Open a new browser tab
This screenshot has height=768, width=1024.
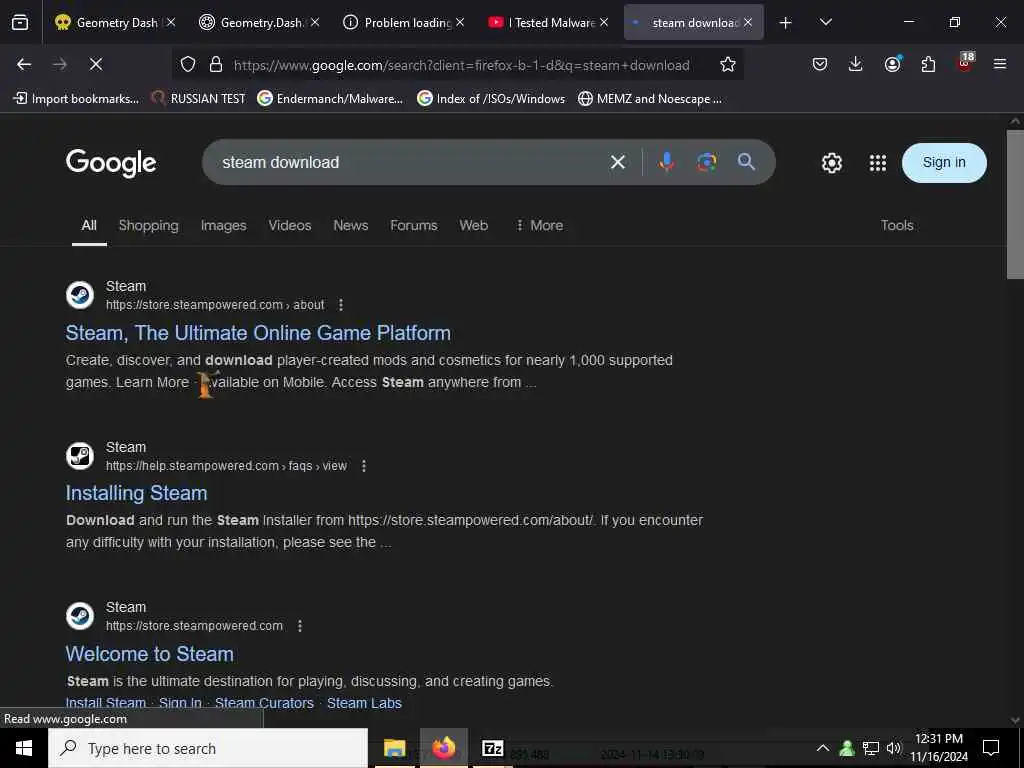pyautogui.click(x=786, y=23)
